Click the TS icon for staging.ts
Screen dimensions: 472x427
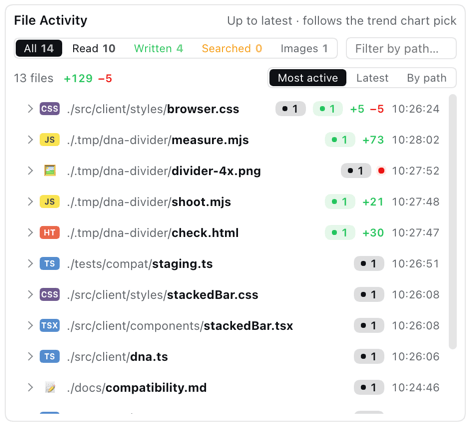click(50, 264)
